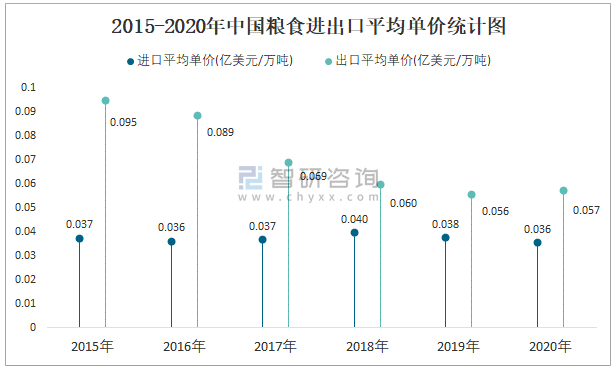
Task: Select the 2019年 import data point 0.038
Action: [446, 238]
